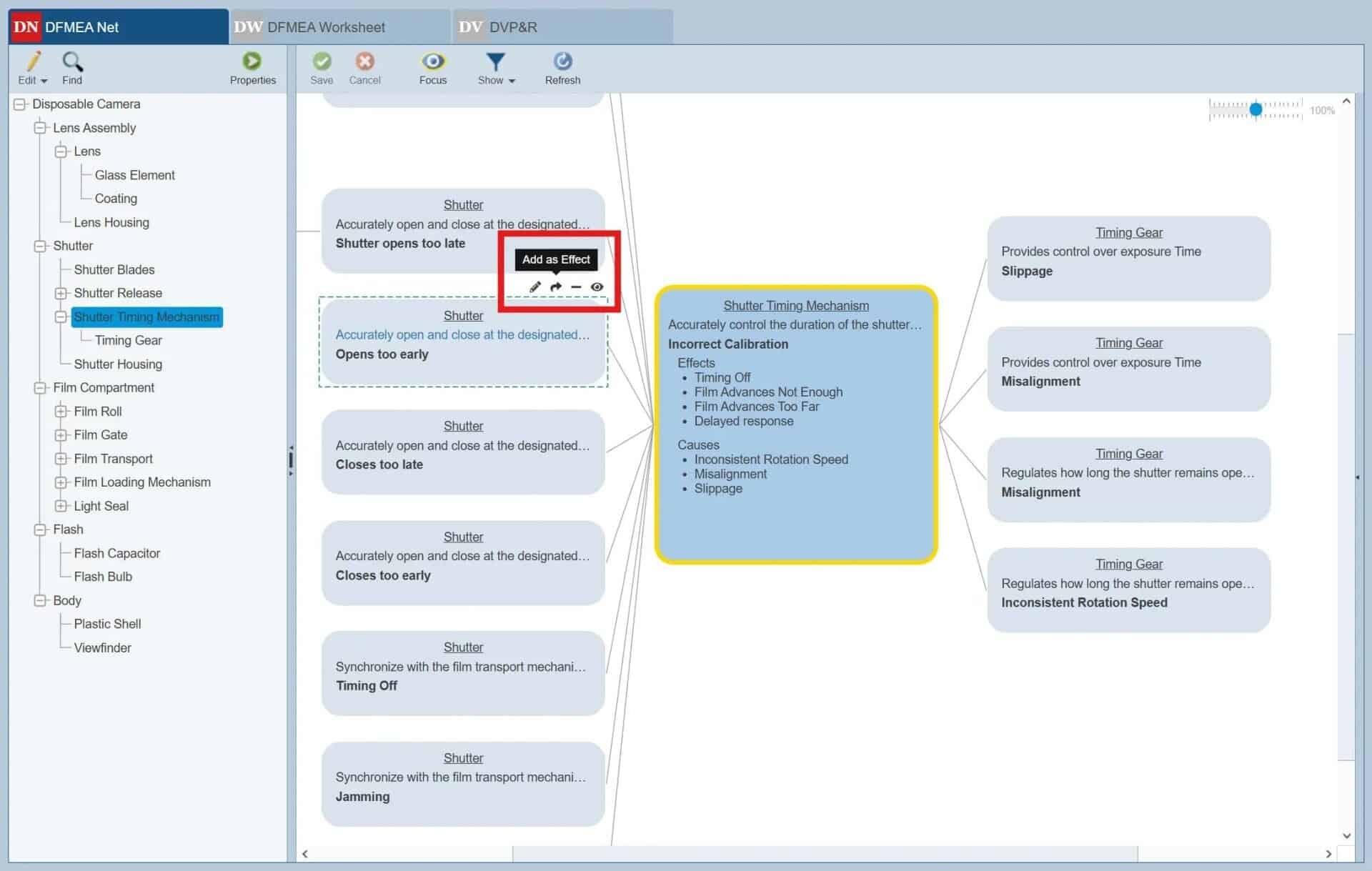1372x871 pixels.
Task: Click the zoom level slider handle
Action: [x=1256, y=109]
